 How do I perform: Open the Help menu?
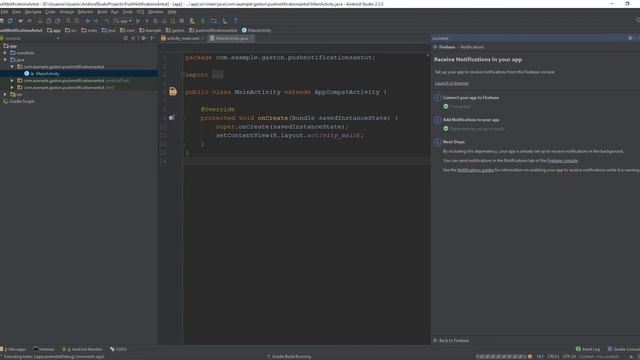(172, 12)
